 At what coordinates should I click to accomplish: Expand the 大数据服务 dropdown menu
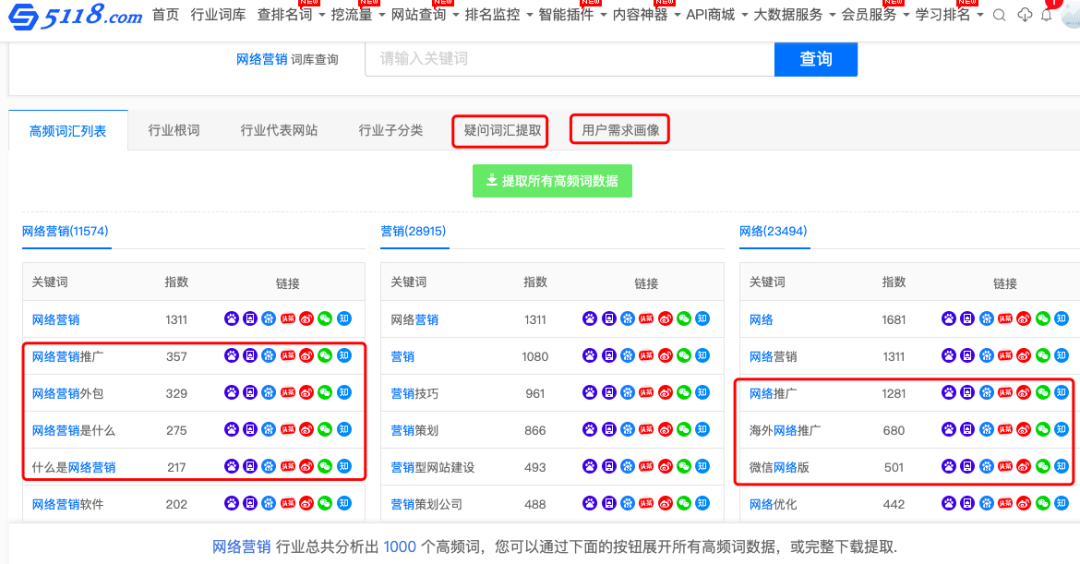pos(794,14)
